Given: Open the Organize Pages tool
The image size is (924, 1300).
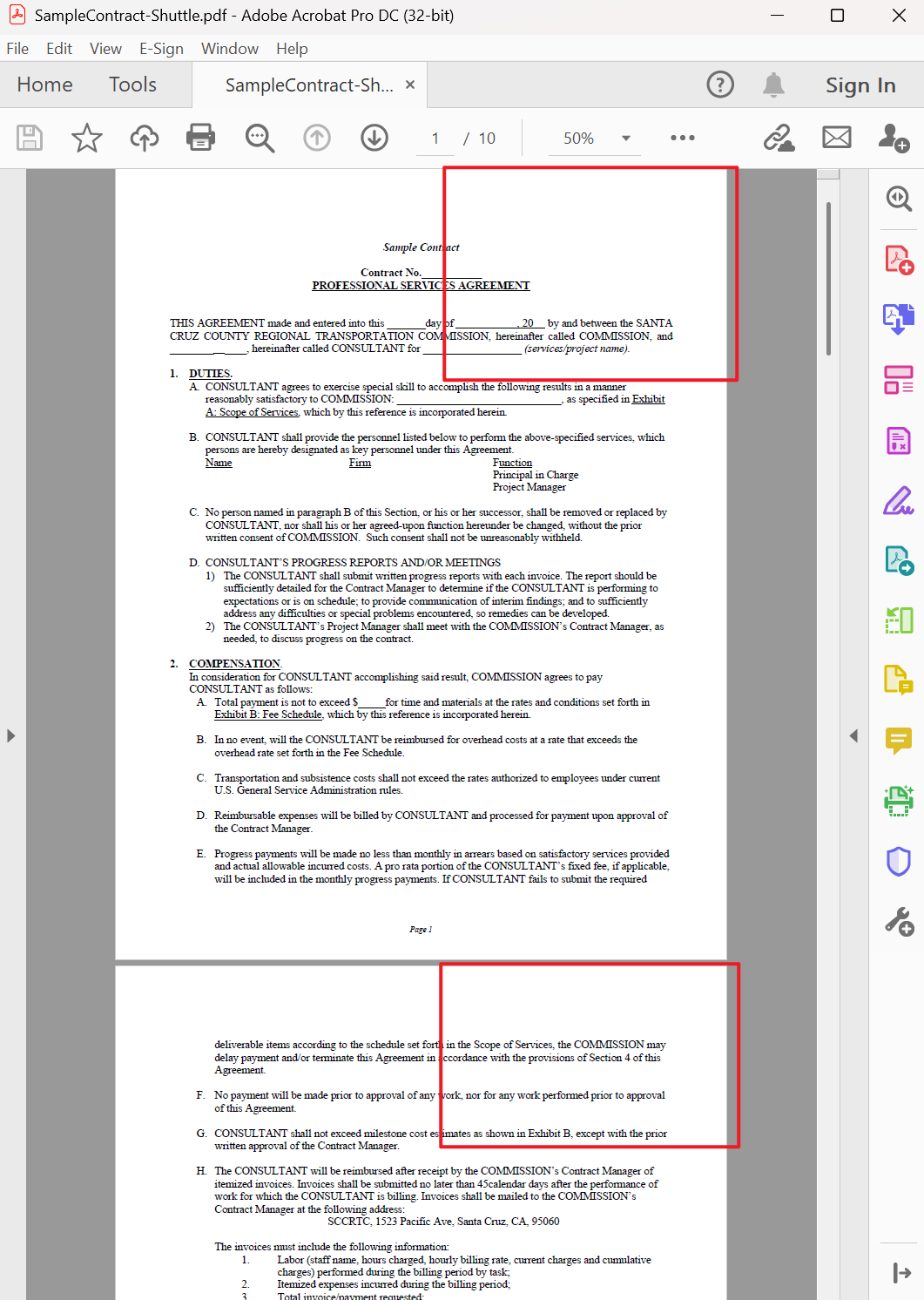Looking at the screenshot, I should [899, 621].
